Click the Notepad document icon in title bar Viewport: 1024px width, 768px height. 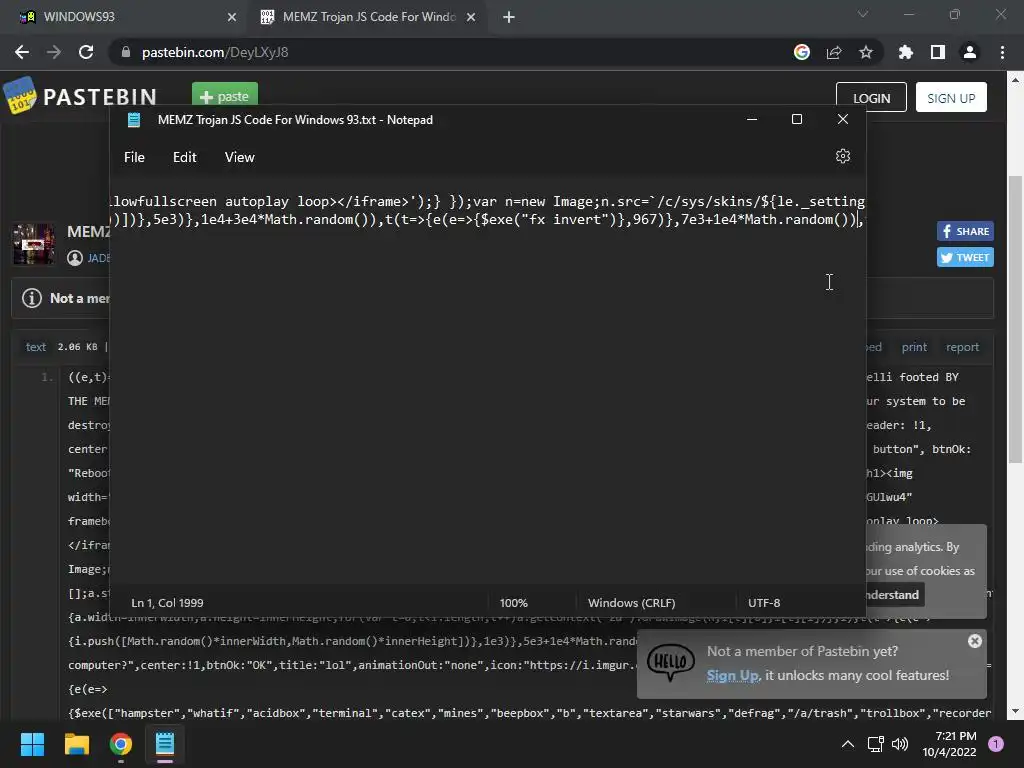point(134,120)
